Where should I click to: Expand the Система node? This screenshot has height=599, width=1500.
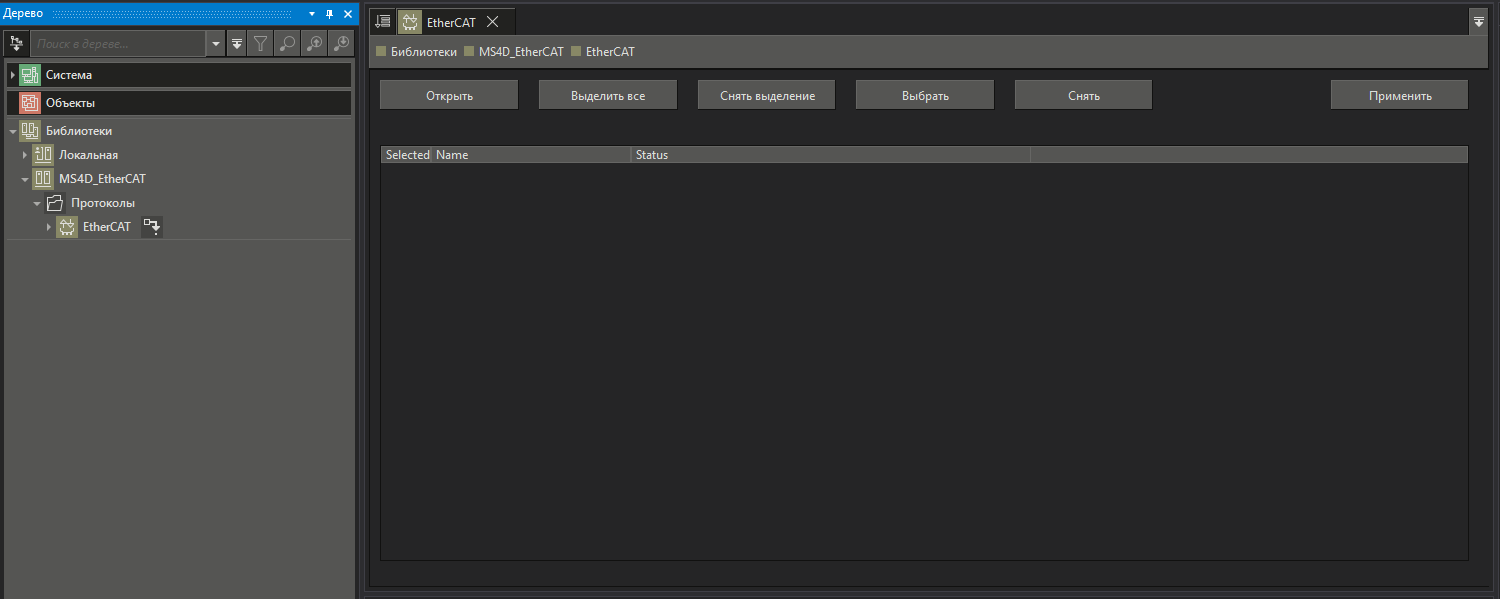(13, 75)
